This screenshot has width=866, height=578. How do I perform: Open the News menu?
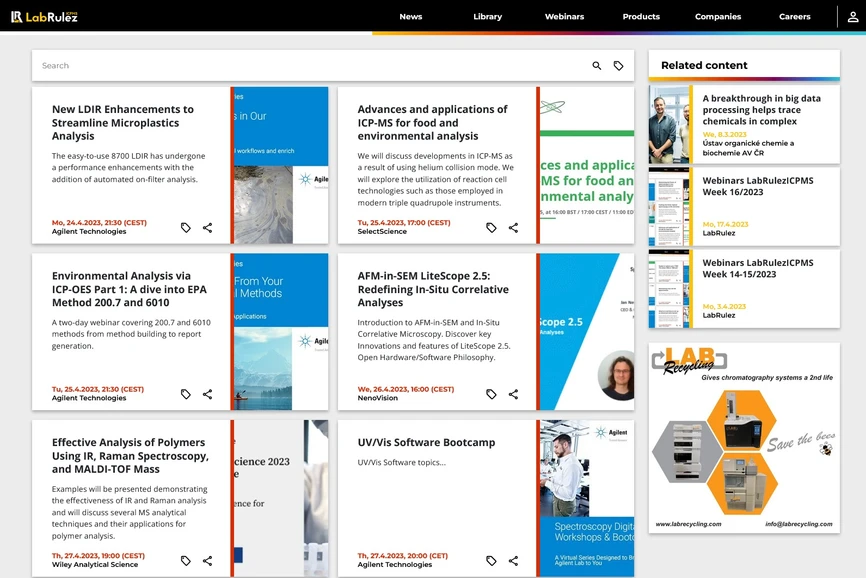tap(410, 17)
